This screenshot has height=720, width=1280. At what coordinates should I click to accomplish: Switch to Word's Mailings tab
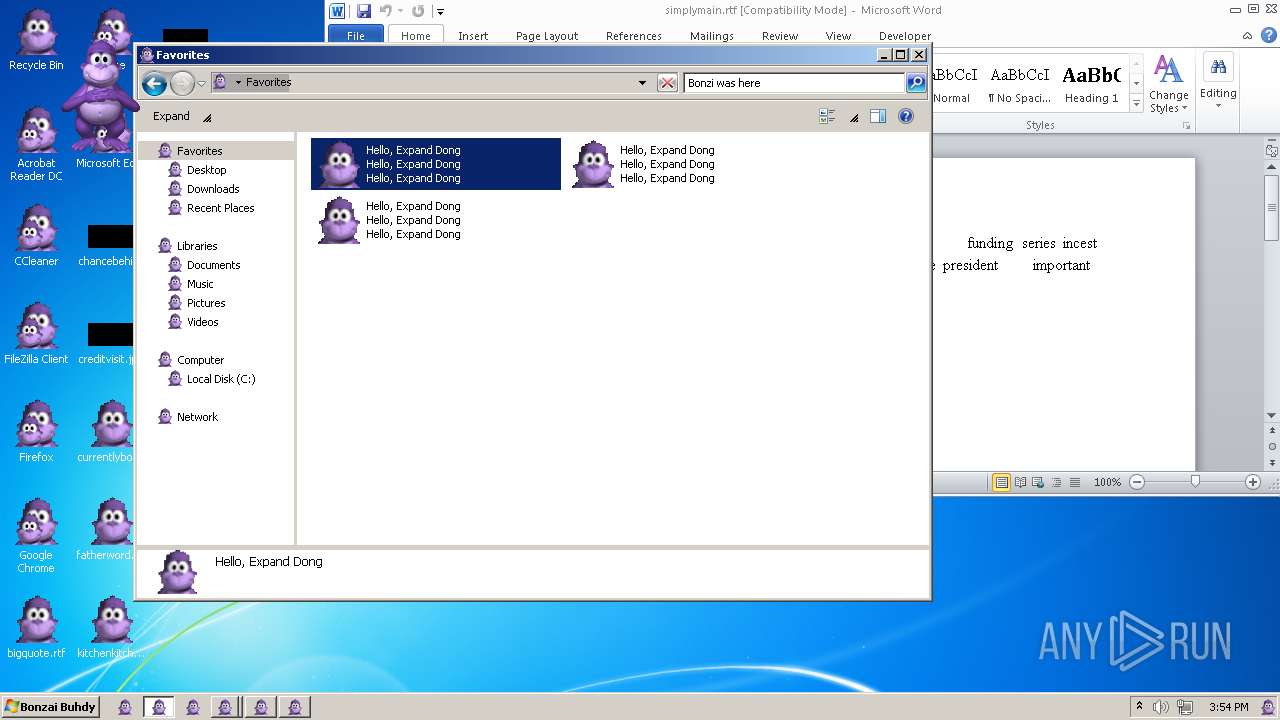712,36
